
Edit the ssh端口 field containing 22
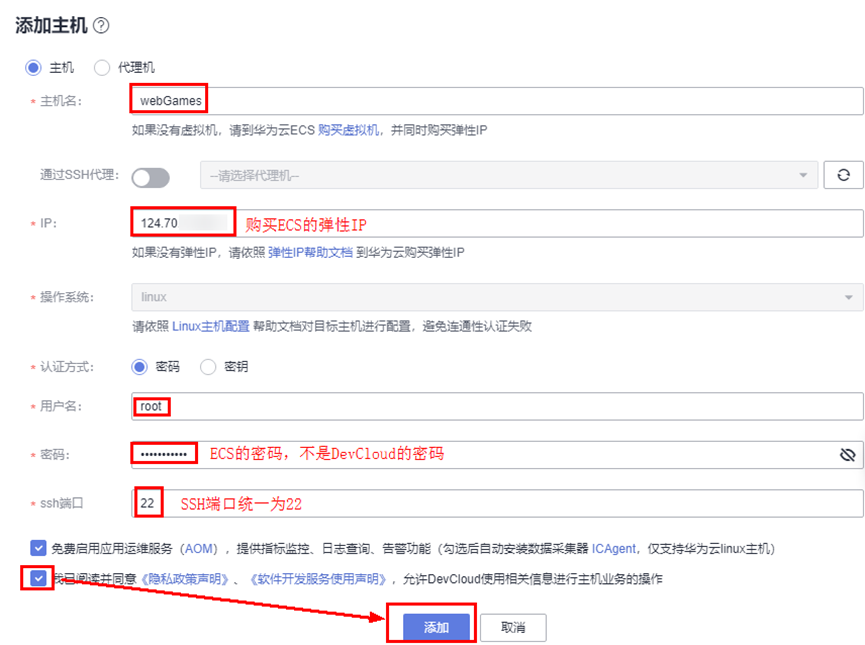(497, 503)
